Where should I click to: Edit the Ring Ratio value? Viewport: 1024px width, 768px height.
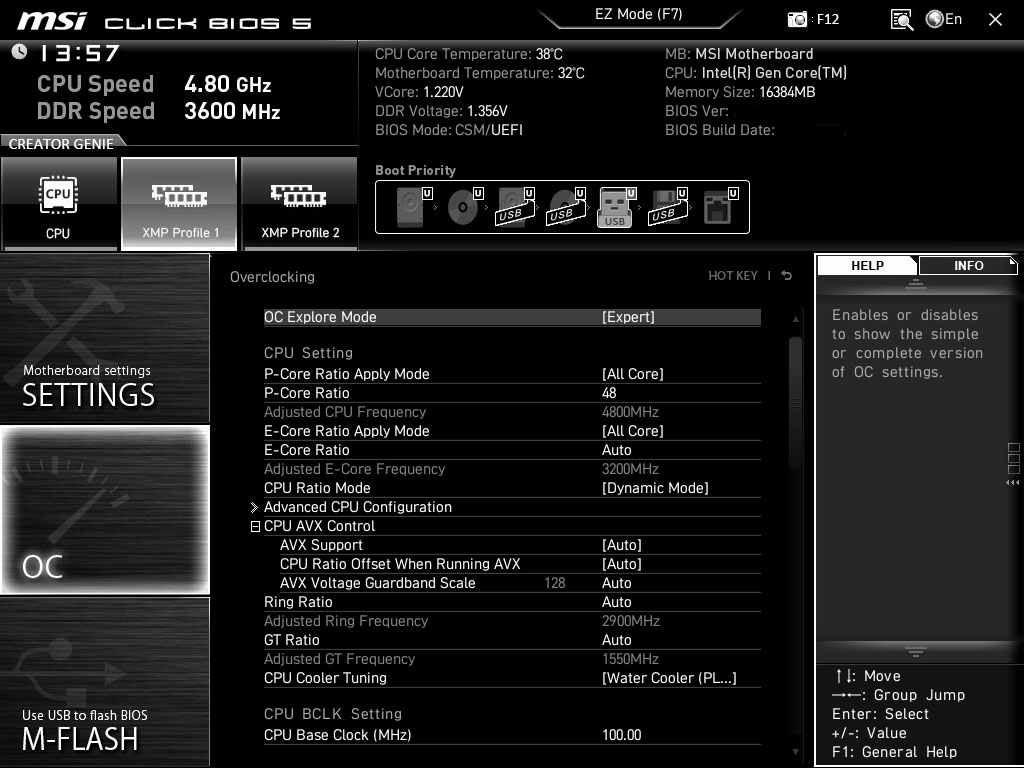(512, 602)
